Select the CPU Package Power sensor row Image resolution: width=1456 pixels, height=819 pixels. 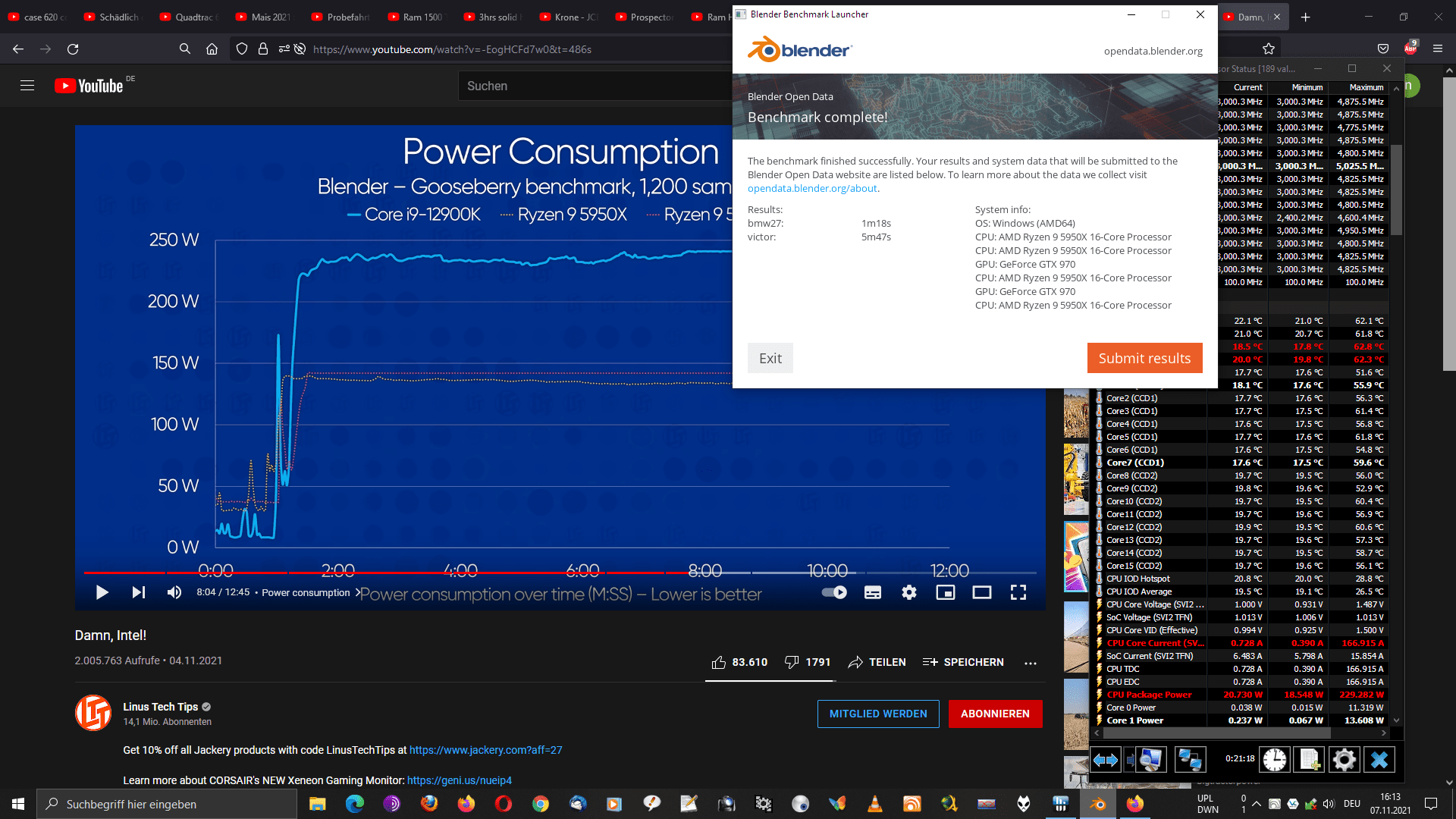tap(1241, 695)
